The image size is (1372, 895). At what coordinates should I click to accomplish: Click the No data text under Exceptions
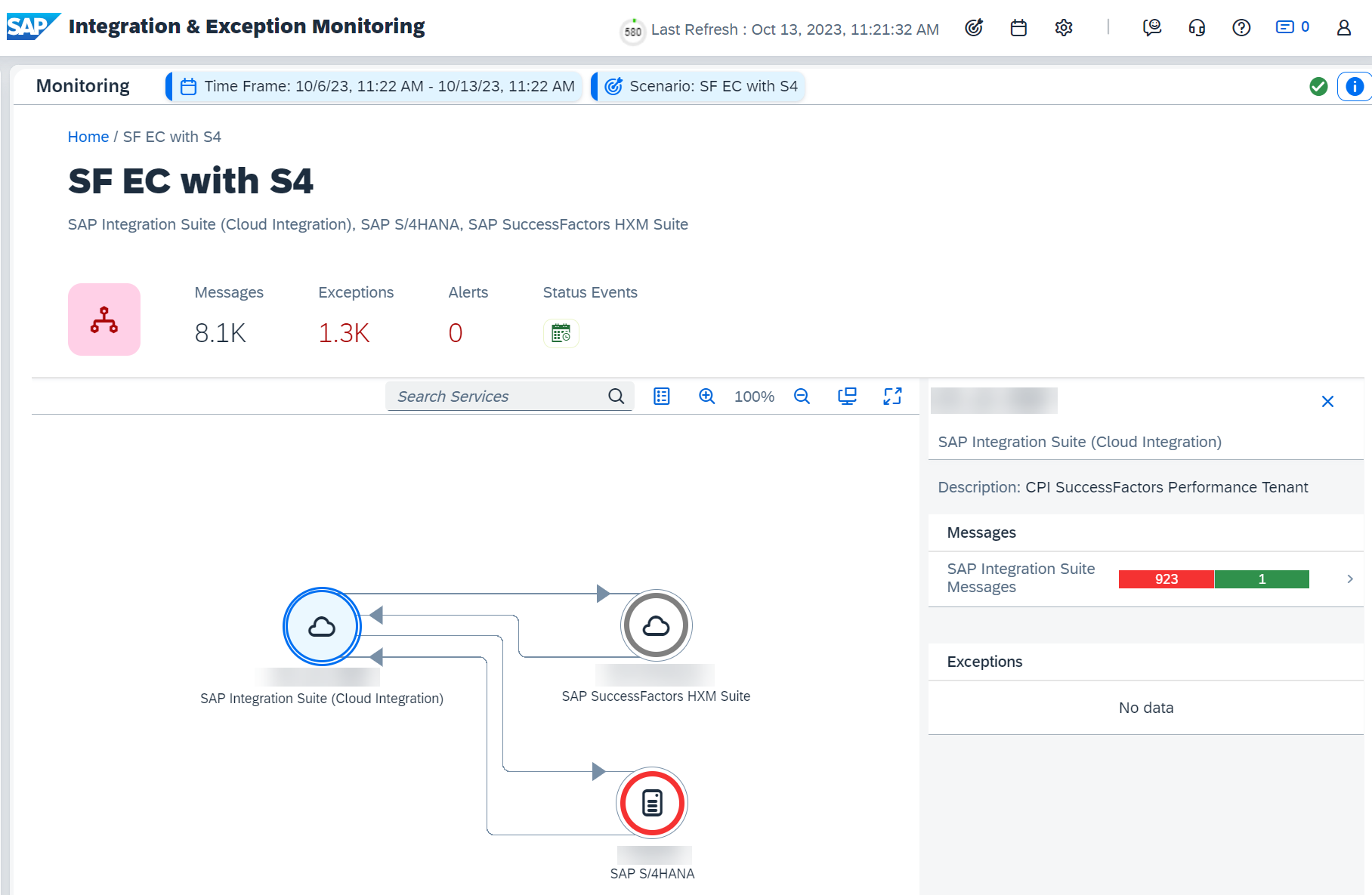1146,708
